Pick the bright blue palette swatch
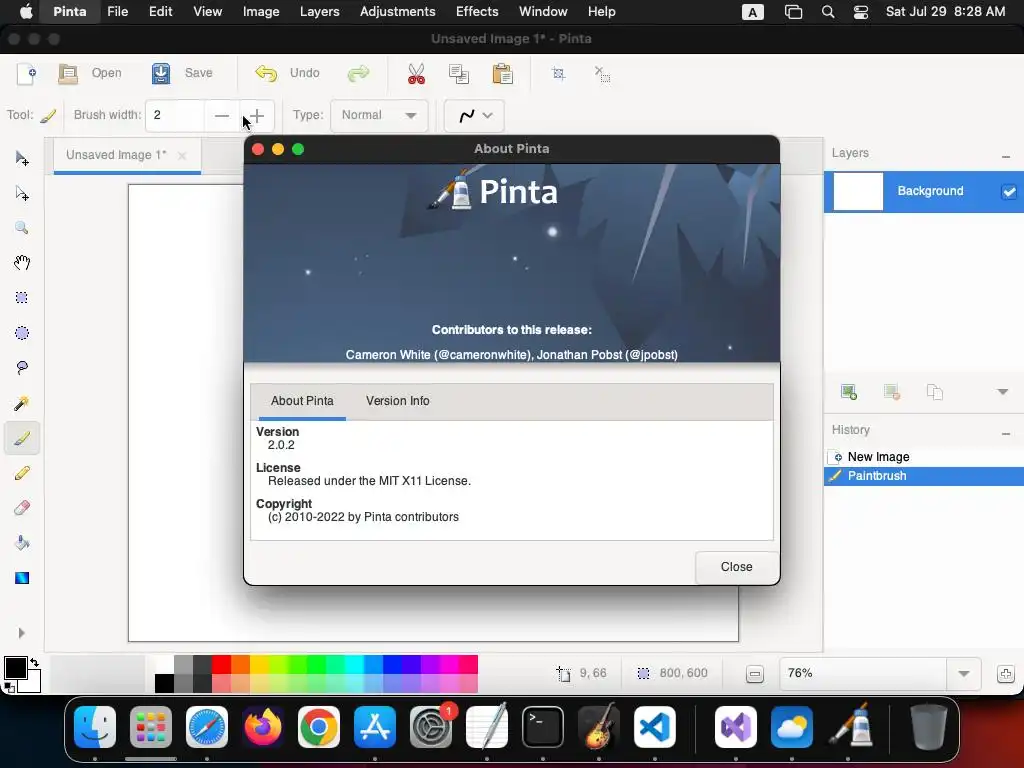 pos(392,664)
